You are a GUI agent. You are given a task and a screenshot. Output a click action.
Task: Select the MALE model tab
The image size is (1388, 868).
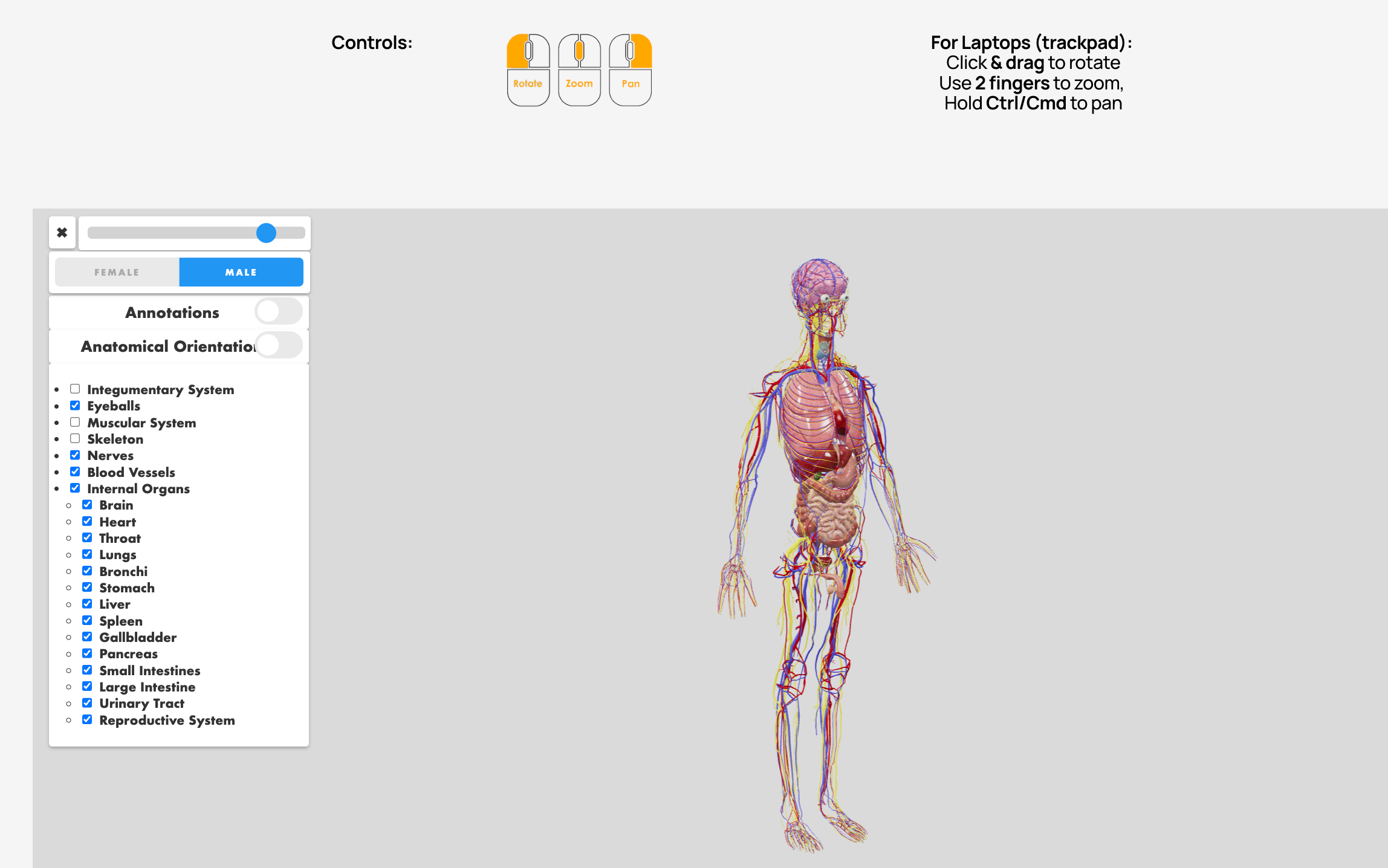click(x=241, y=272)
